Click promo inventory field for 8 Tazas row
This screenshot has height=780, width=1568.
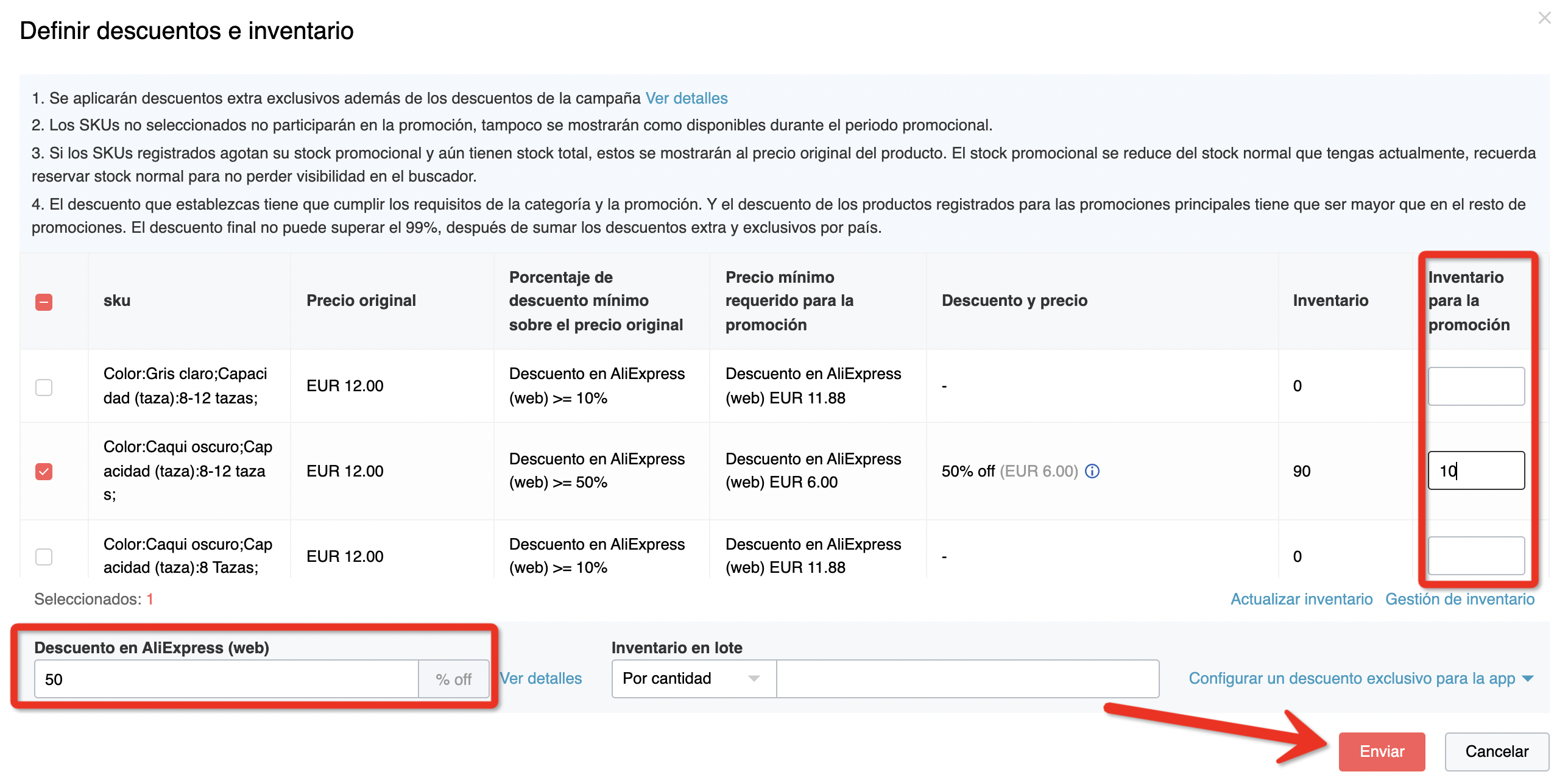pos(1475,555)
